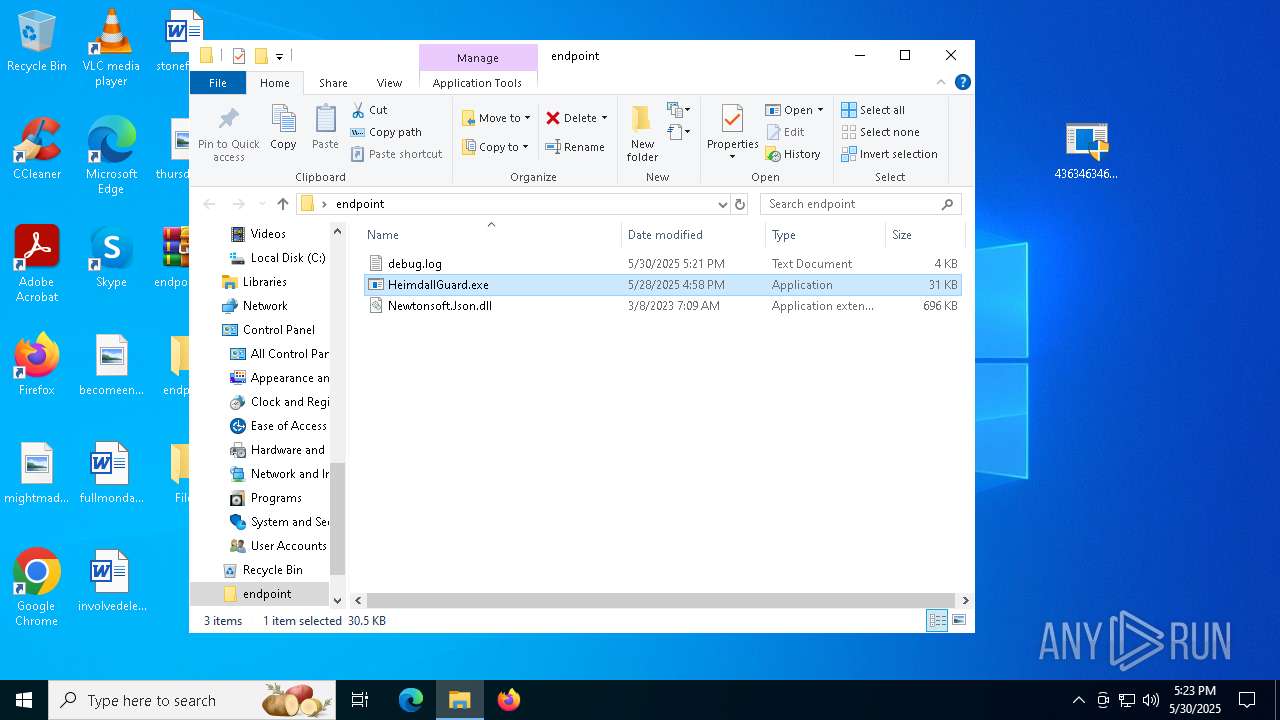Click the Copy ribbon button

click(283, 127)
